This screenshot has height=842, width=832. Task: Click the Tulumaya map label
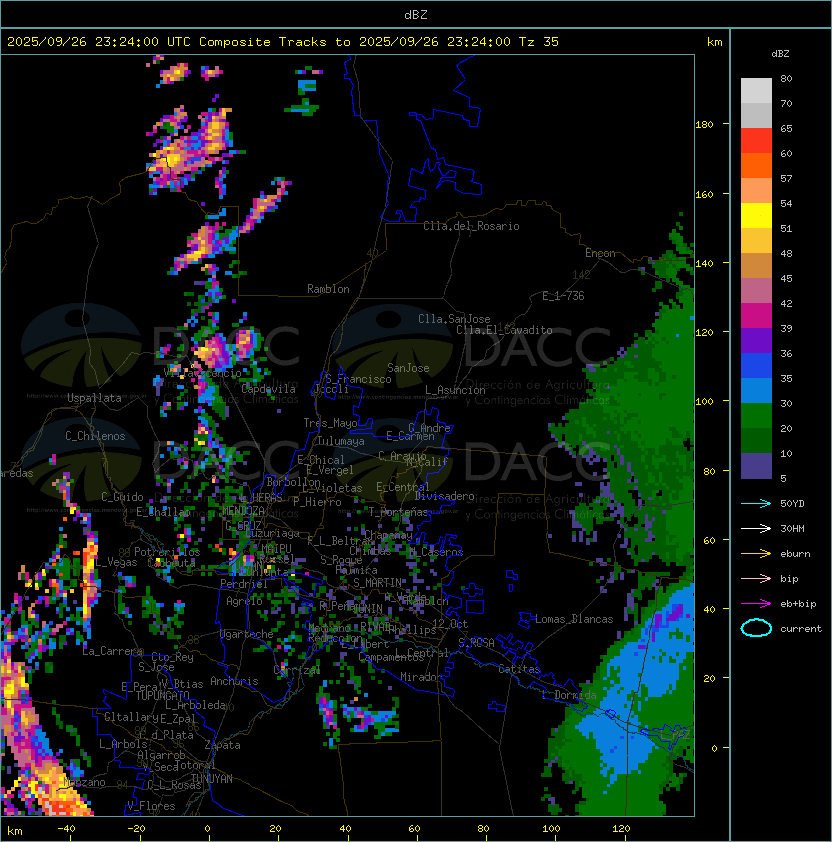(x=341, y=441)
